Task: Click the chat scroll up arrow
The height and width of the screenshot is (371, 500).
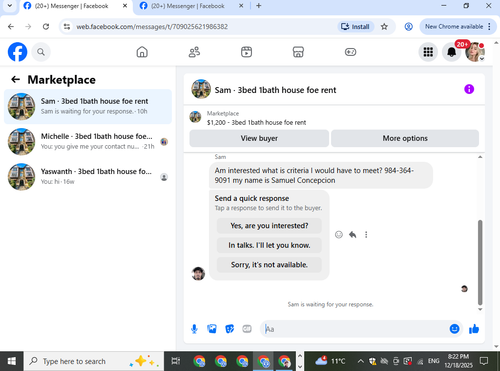Action: (x=480, y=157)
